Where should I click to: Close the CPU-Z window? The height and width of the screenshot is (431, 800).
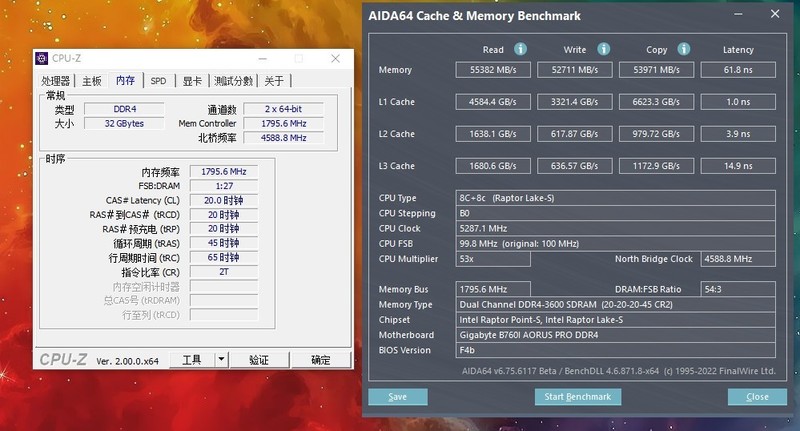pyautogui.click(x=335, y=59)
